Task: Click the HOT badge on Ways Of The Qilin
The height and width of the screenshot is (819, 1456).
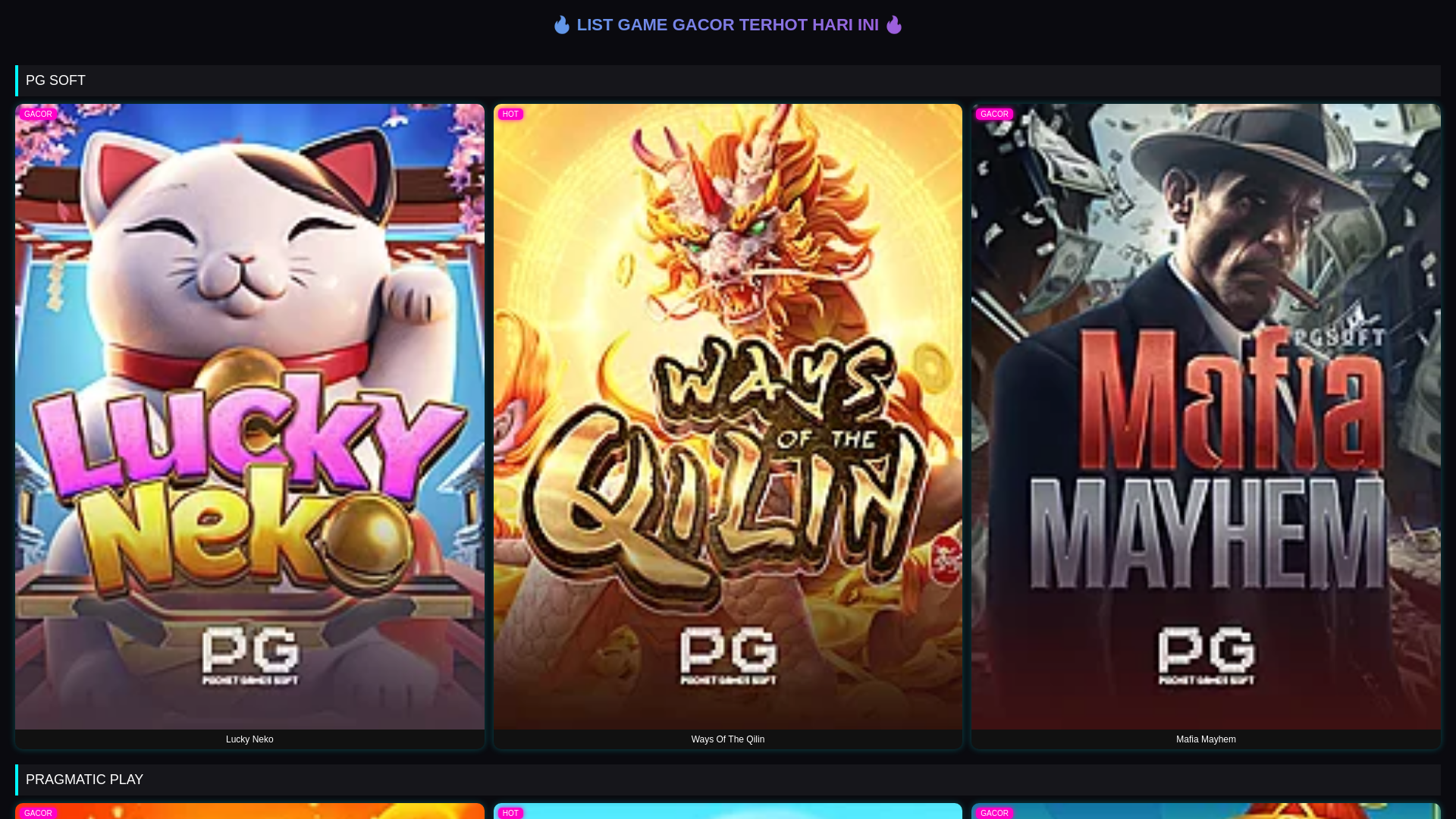Action: point(510,114)
